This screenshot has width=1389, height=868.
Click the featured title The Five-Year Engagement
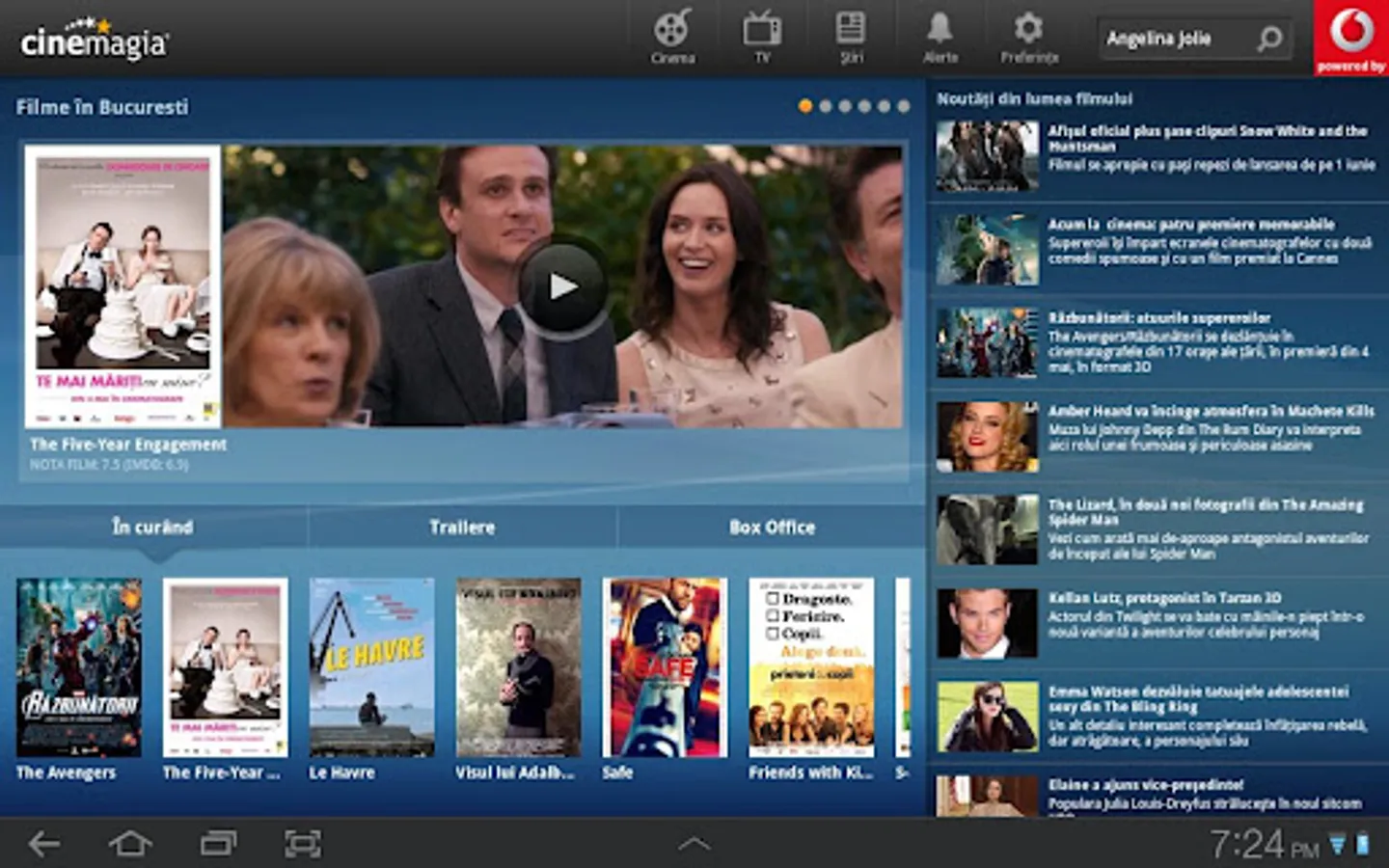point(128,445)
